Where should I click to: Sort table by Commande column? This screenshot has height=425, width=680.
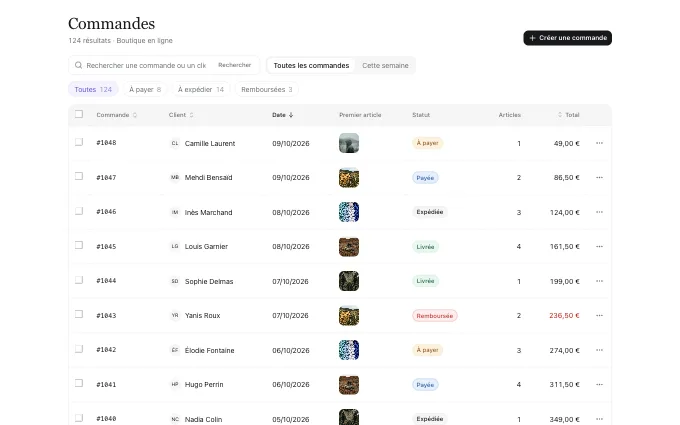coord(117,115)
